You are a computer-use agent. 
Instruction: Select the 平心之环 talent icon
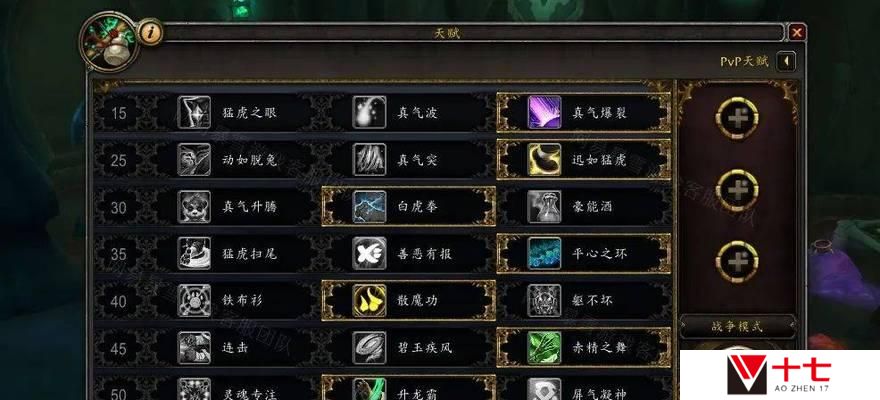point(544,254)
